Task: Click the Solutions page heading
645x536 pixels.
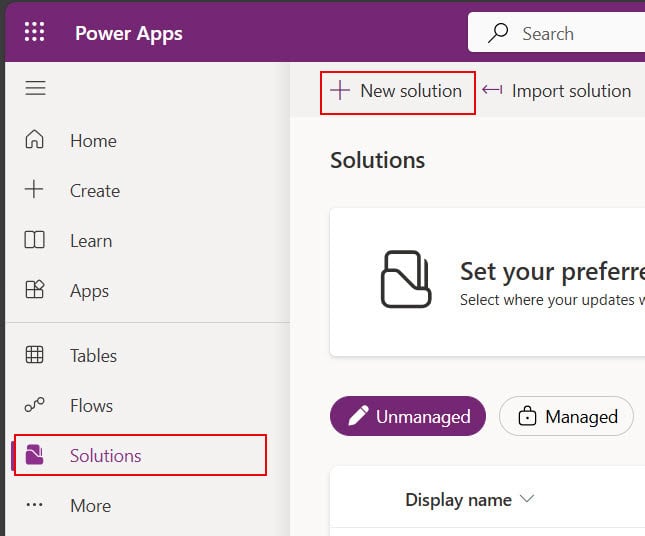Action: click(x=378, y=160)
